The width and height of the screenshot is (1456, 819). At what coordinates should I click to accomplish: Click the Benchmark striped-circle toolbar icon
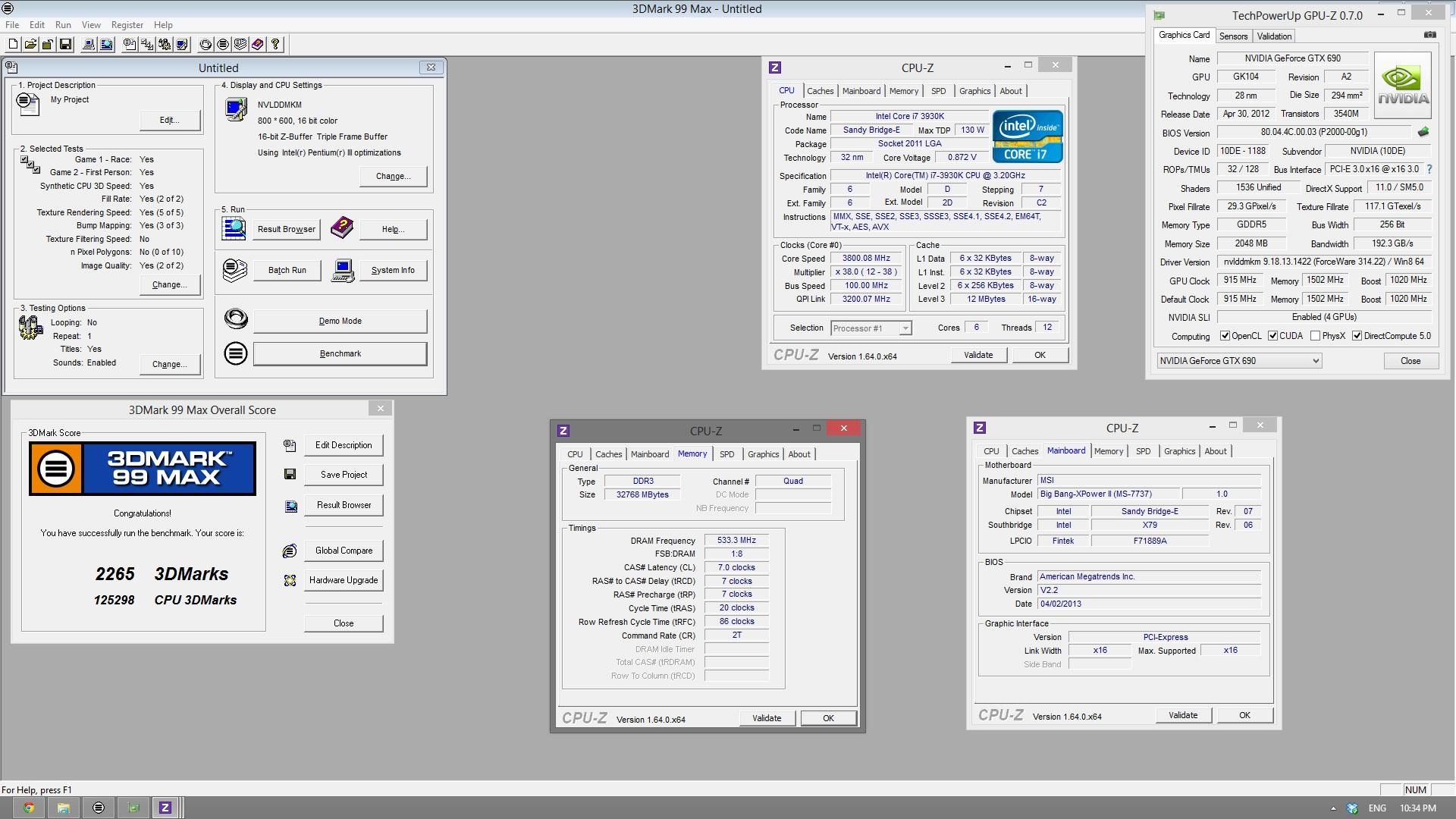coord(223,44)
